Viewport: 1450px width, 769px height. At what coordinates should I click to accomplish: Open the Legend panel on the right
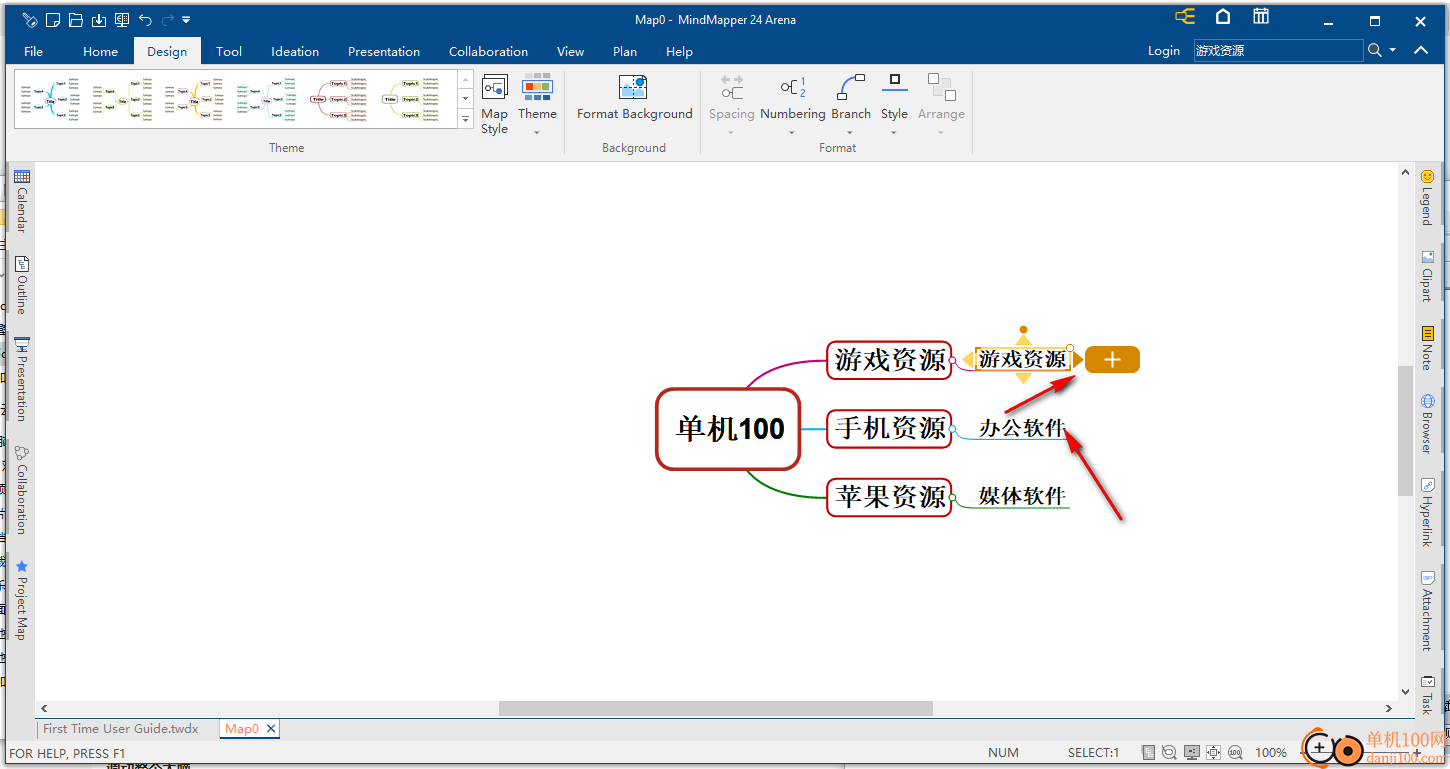coord(1427,197)
